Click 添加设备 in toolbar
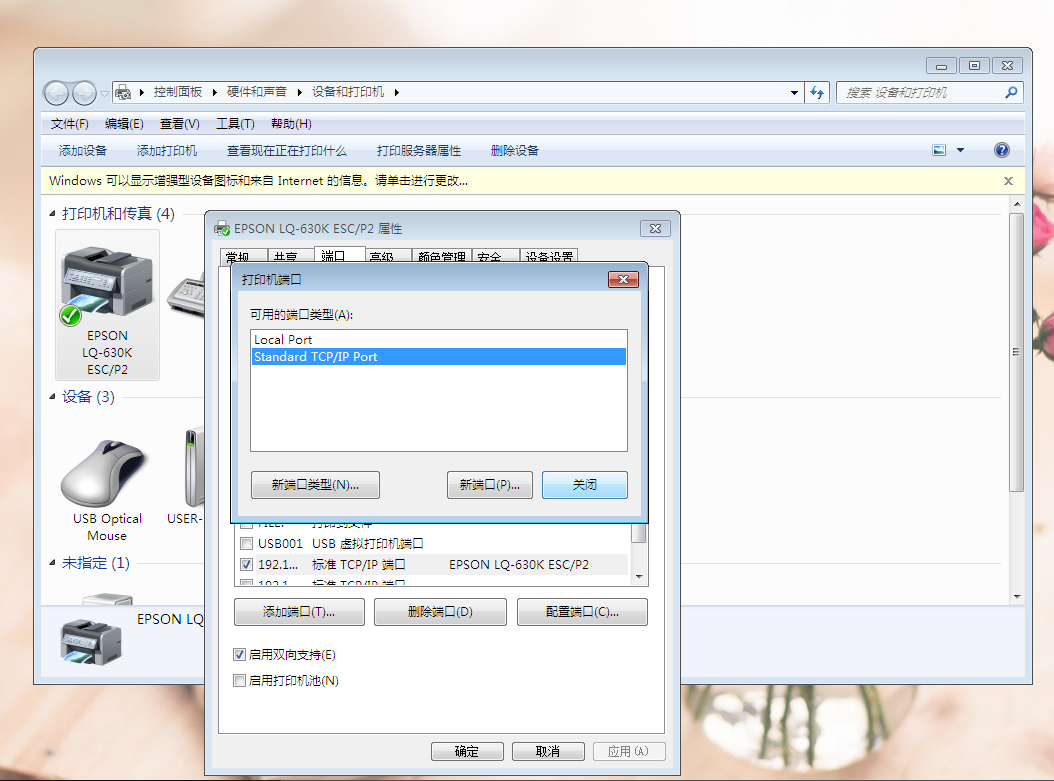This screenshot has width=1054, height=781. coord(83,151)
